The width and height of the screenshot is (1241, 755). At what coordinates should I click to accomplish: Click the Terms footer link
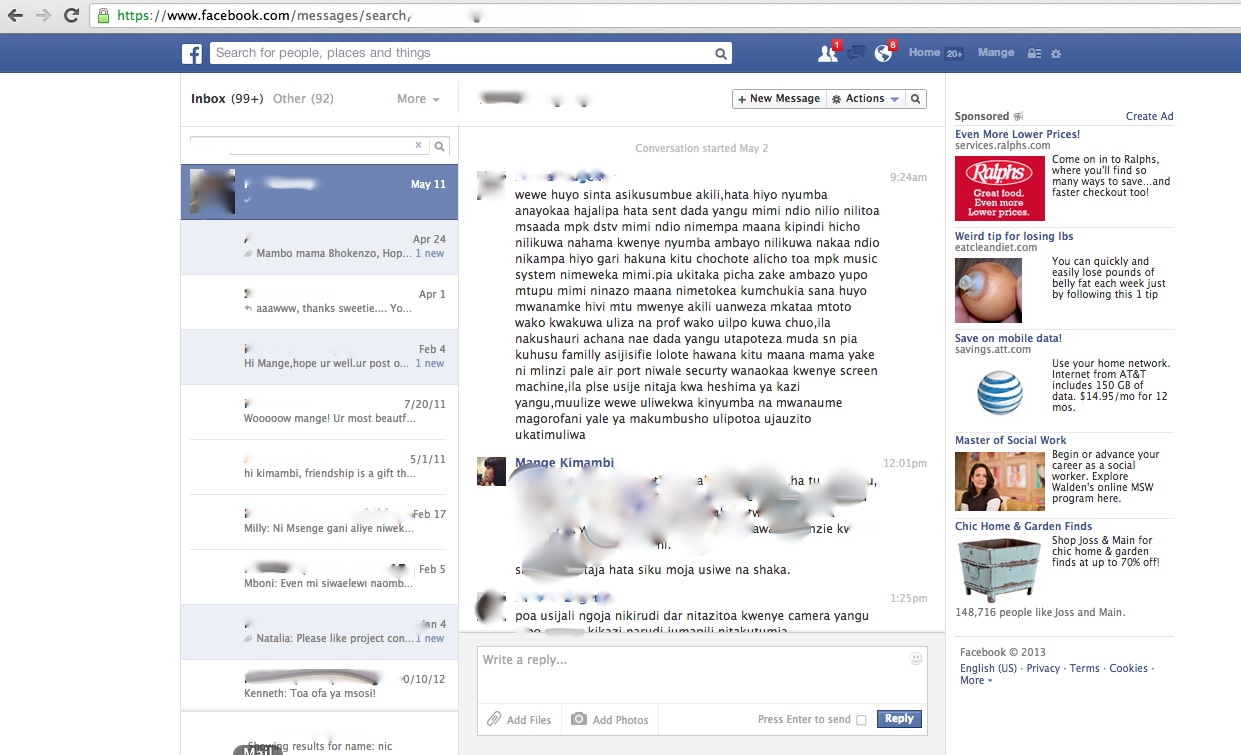[1084, 668]
